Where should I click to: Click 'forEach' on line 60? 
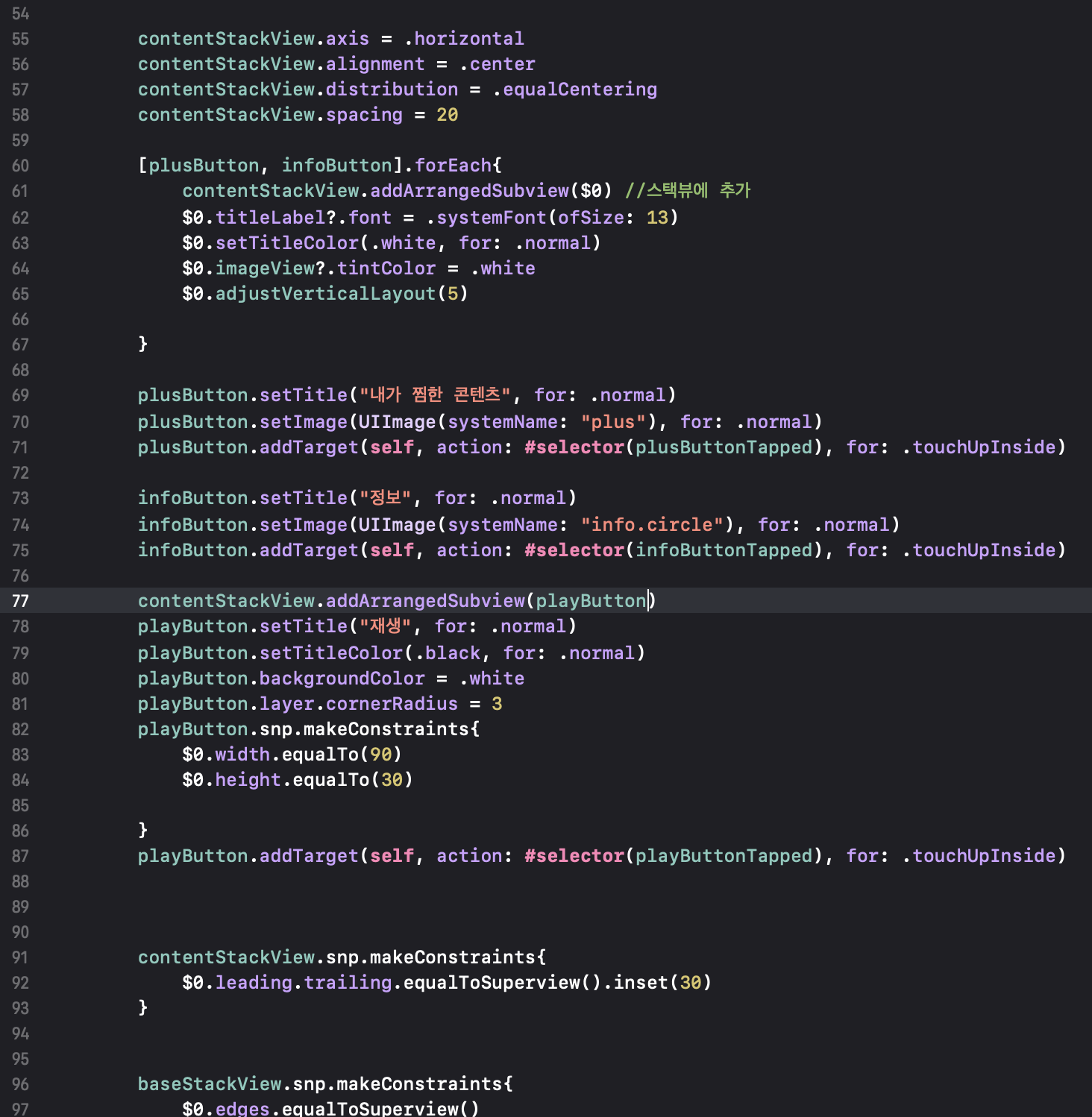(454, 166)
